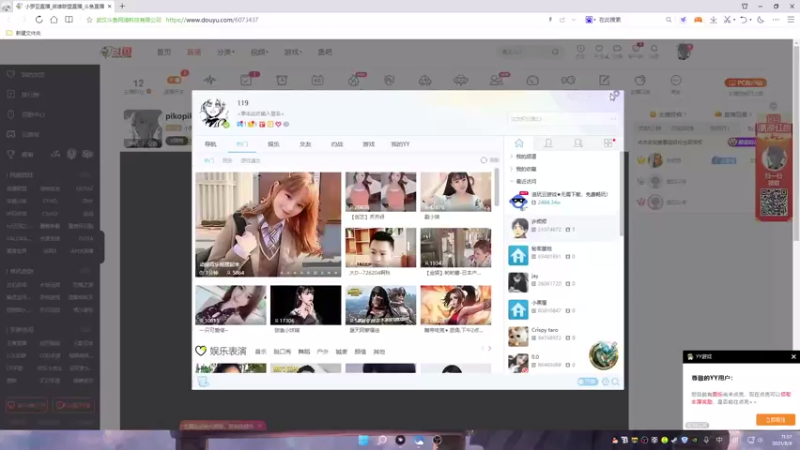The image size is (800, 450).
Task: Switch to 游戏 tab in YY window
Action: tap(368, 144)
